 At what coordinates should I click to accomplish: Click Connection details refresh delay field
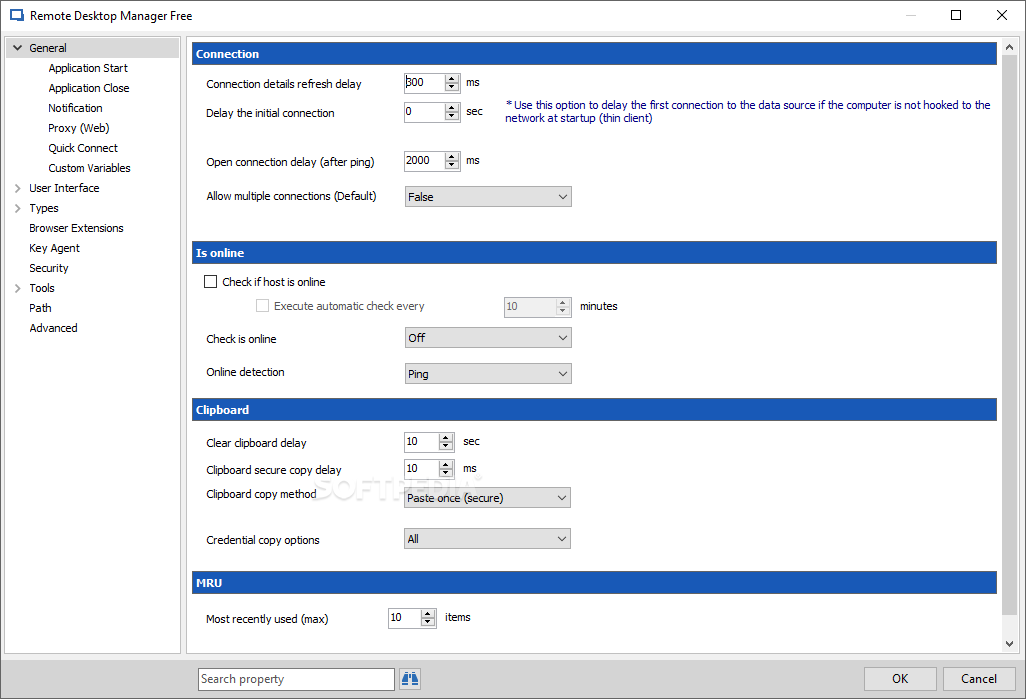click(424, 82)
